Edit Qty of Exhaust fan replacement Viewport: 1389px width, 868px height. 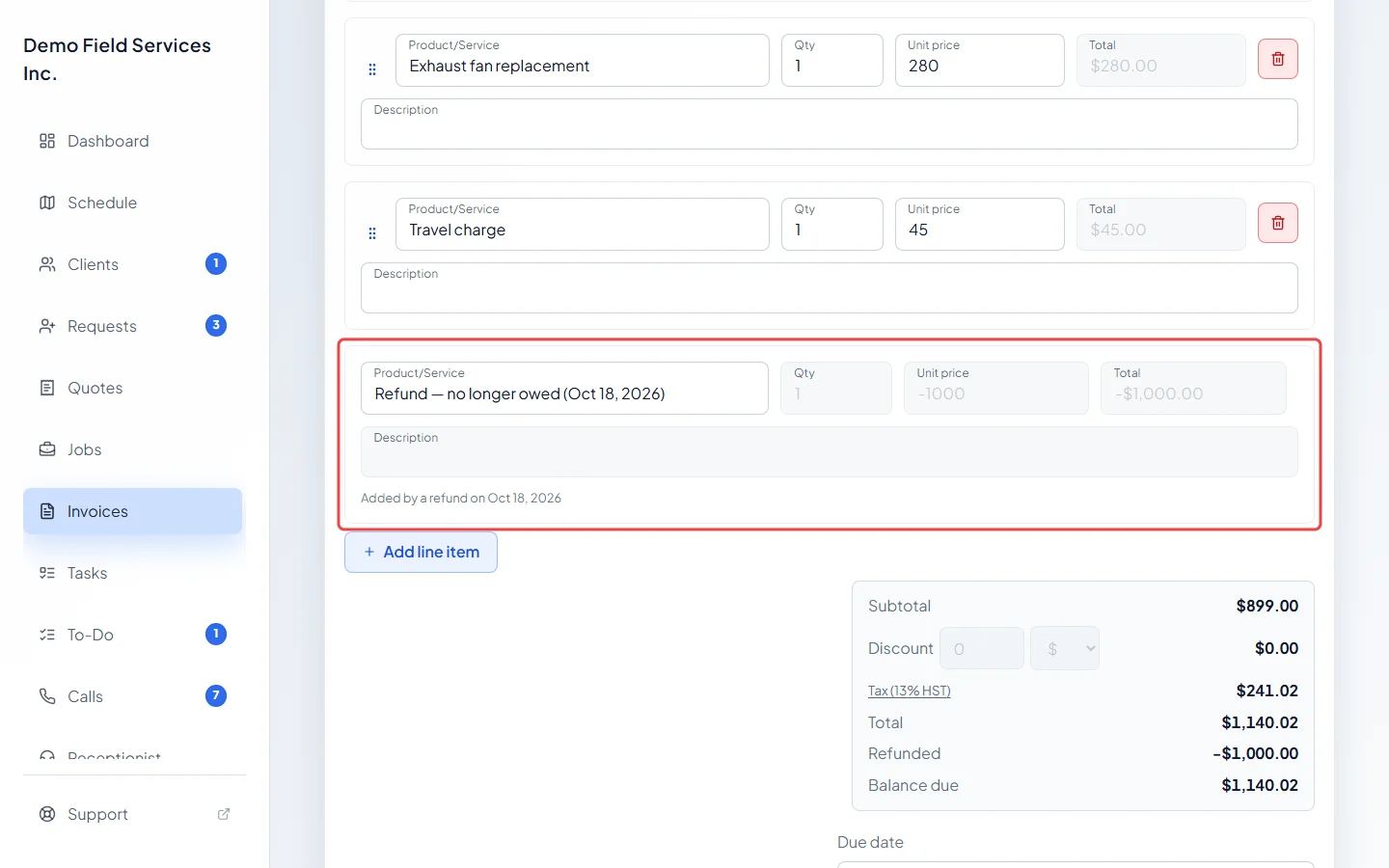click(x=832, y=60)
